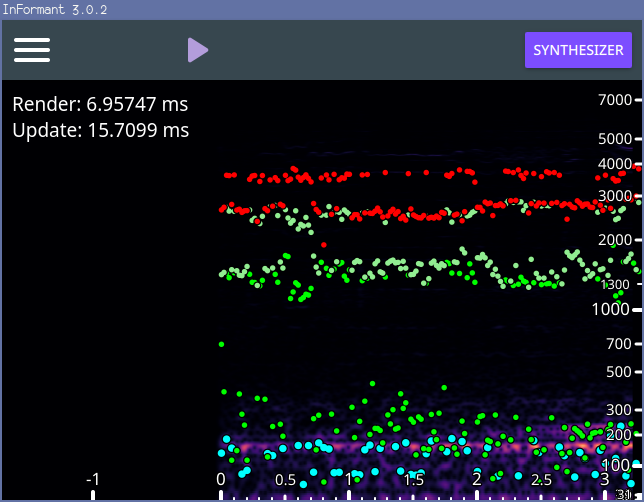
Task: Click the 2000 Hz frequency axis label
Action: 614,240
